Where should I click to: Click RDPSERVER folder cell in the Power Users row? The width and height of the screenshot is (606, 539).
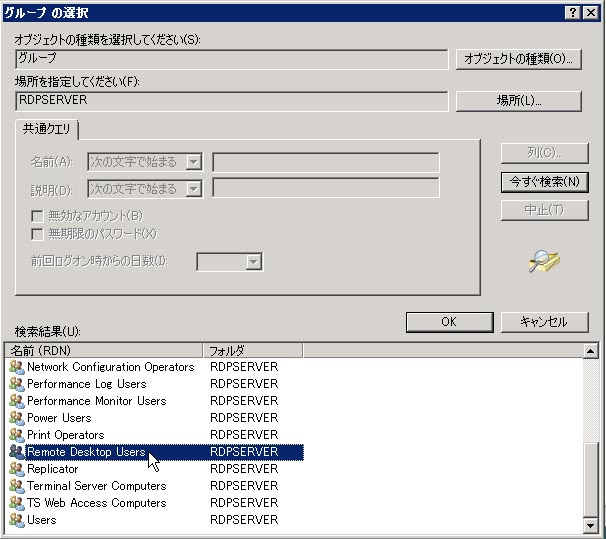244,418
